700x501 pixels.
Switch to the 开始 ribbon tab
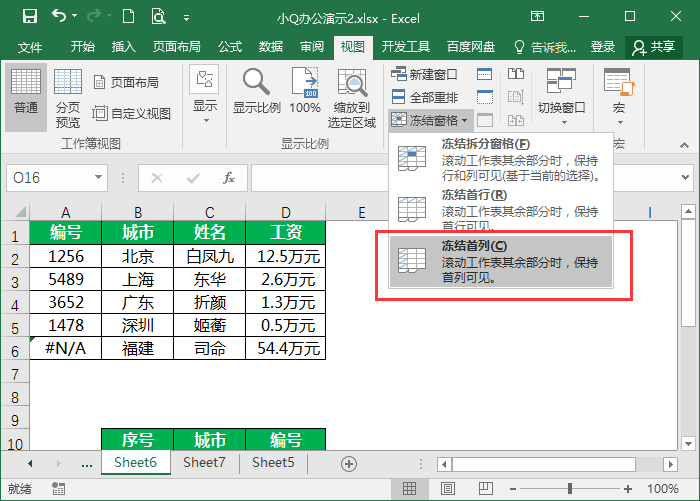[x=83, y=46]
